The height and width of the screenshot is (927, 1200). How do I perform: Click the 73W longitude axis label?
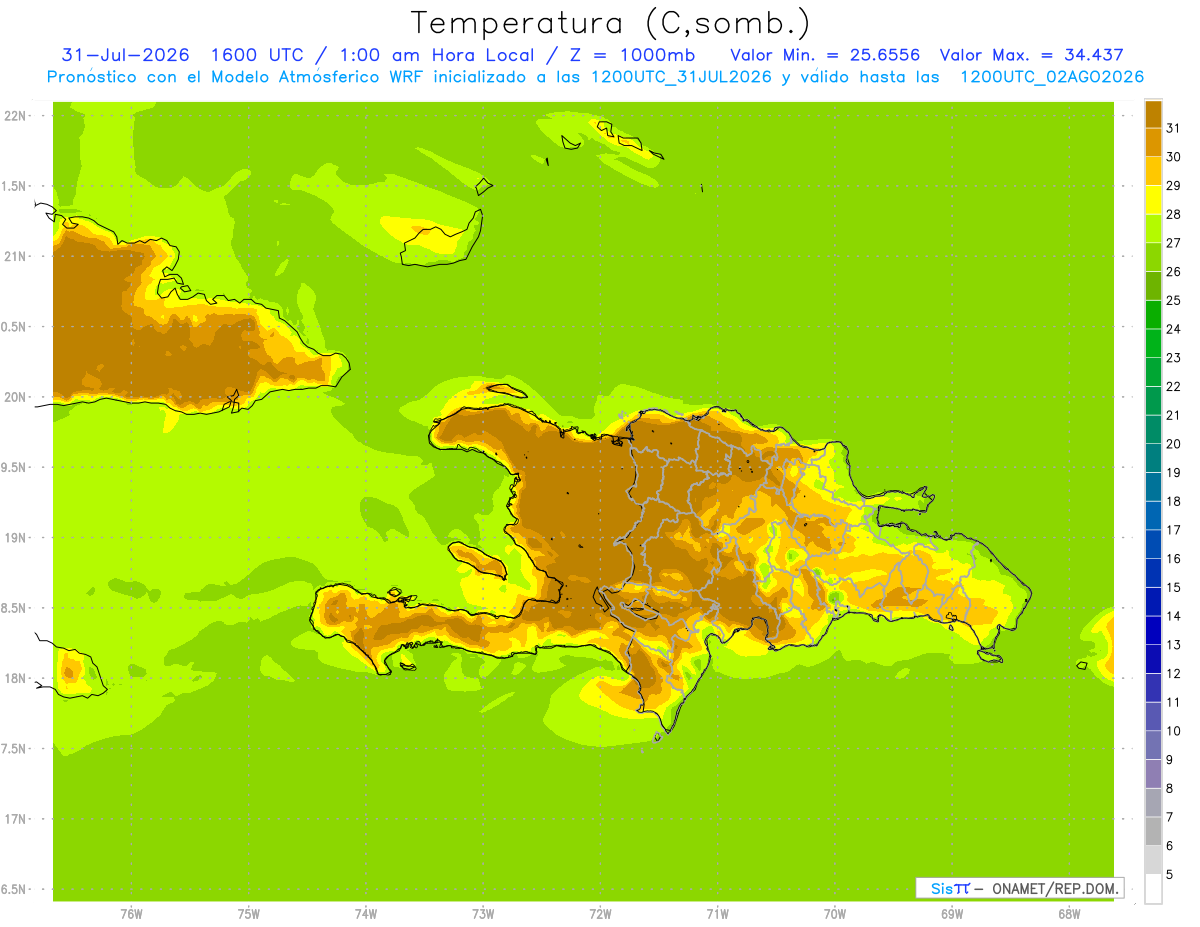click(x=483, y=914)
